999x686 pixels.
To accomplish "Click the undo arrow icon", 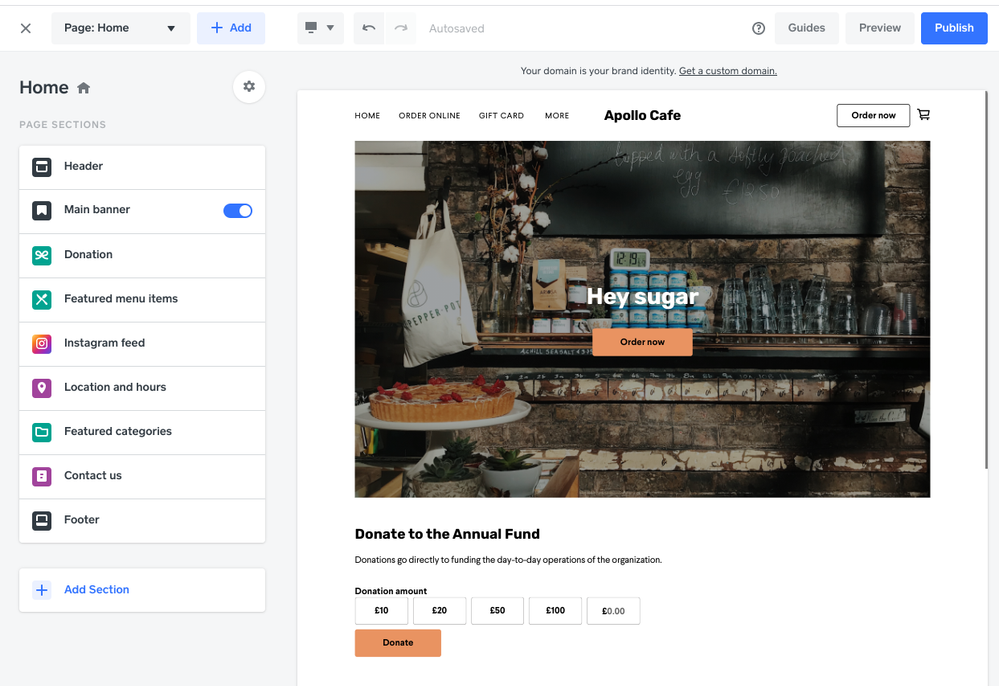I will pos(368,28).
